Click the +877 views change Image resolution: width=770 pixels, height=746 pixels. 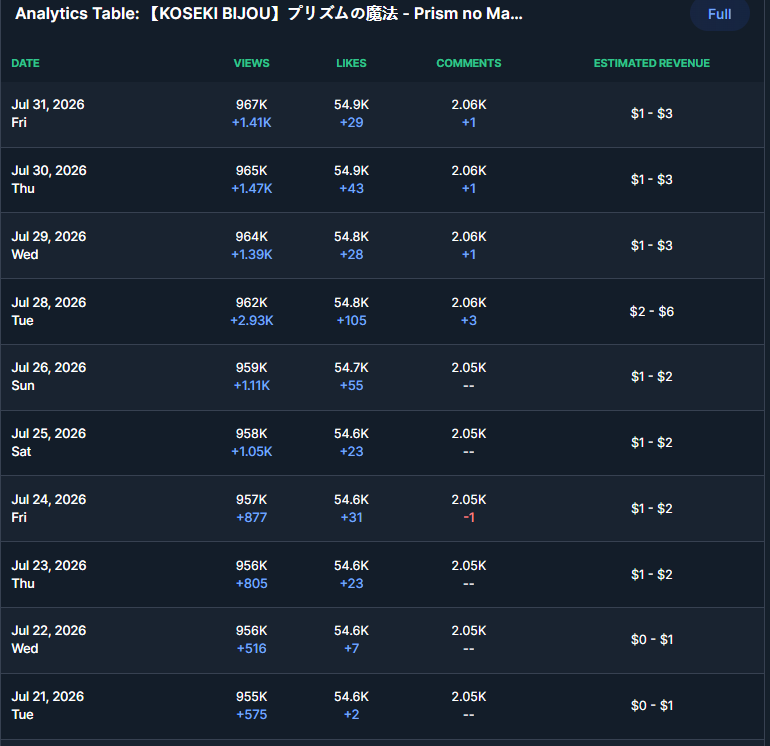251,518
